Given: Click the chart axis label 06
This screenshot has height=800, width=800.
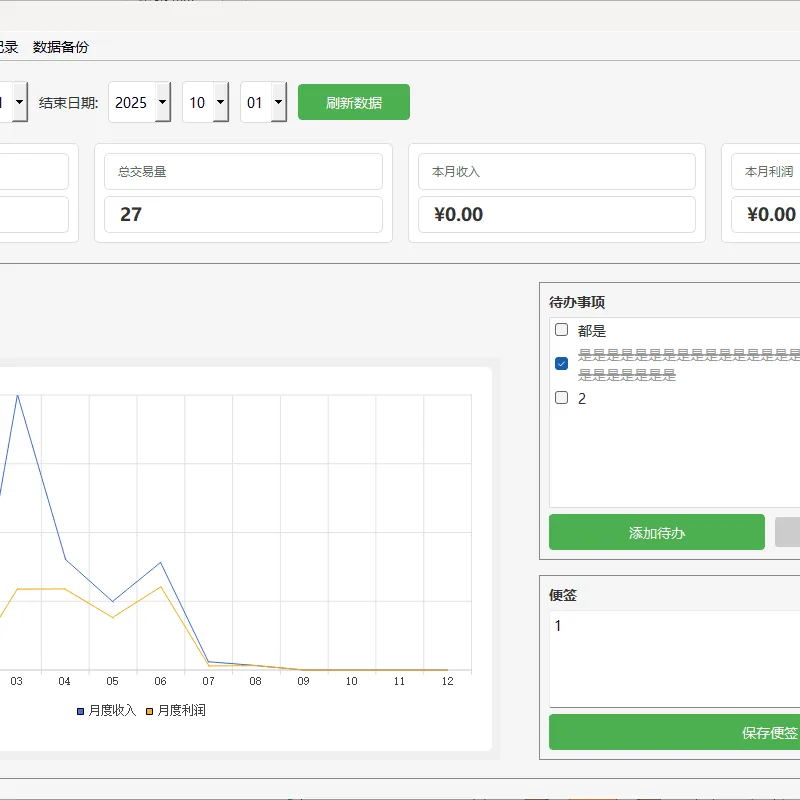Looking at the screenshot, I should coord(160,681).
